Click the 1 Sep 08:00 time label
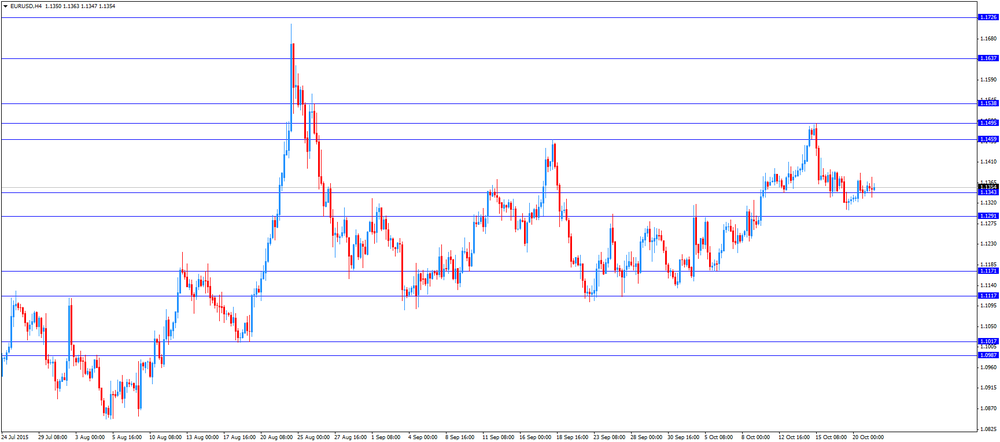 pos(387,438)
